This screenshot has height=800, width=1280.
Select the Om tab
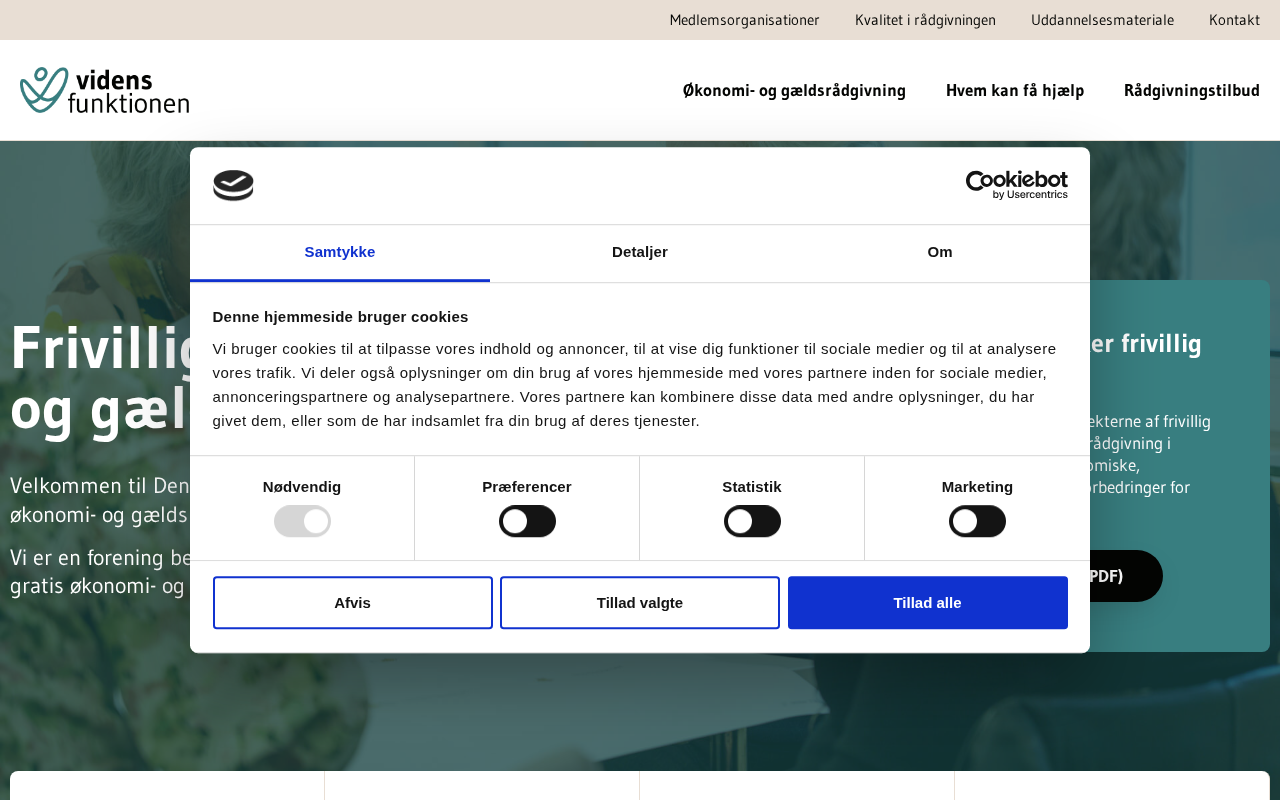(x=940, y=252)
